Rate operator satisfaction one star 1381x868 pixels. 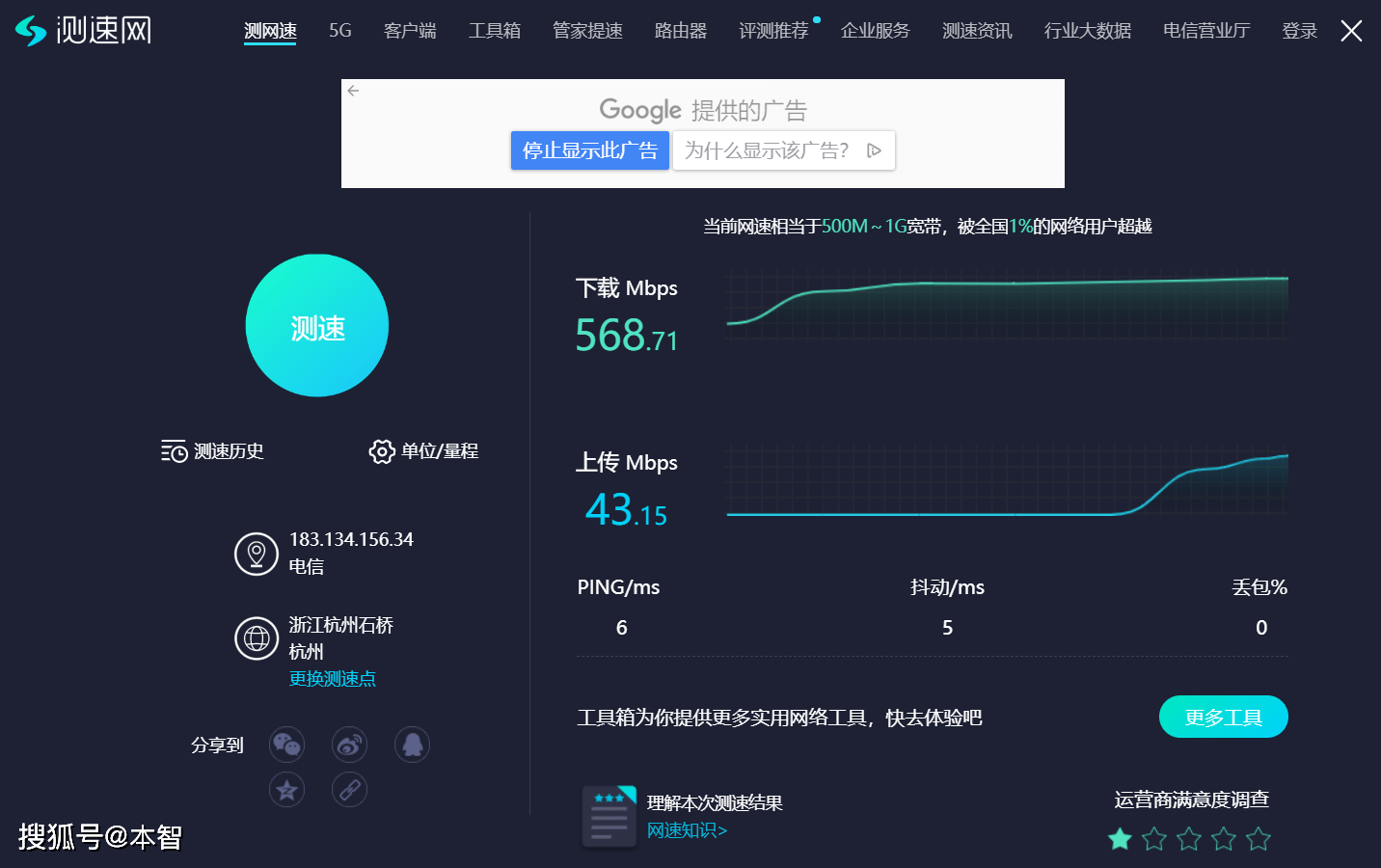tap(1120, 839)
